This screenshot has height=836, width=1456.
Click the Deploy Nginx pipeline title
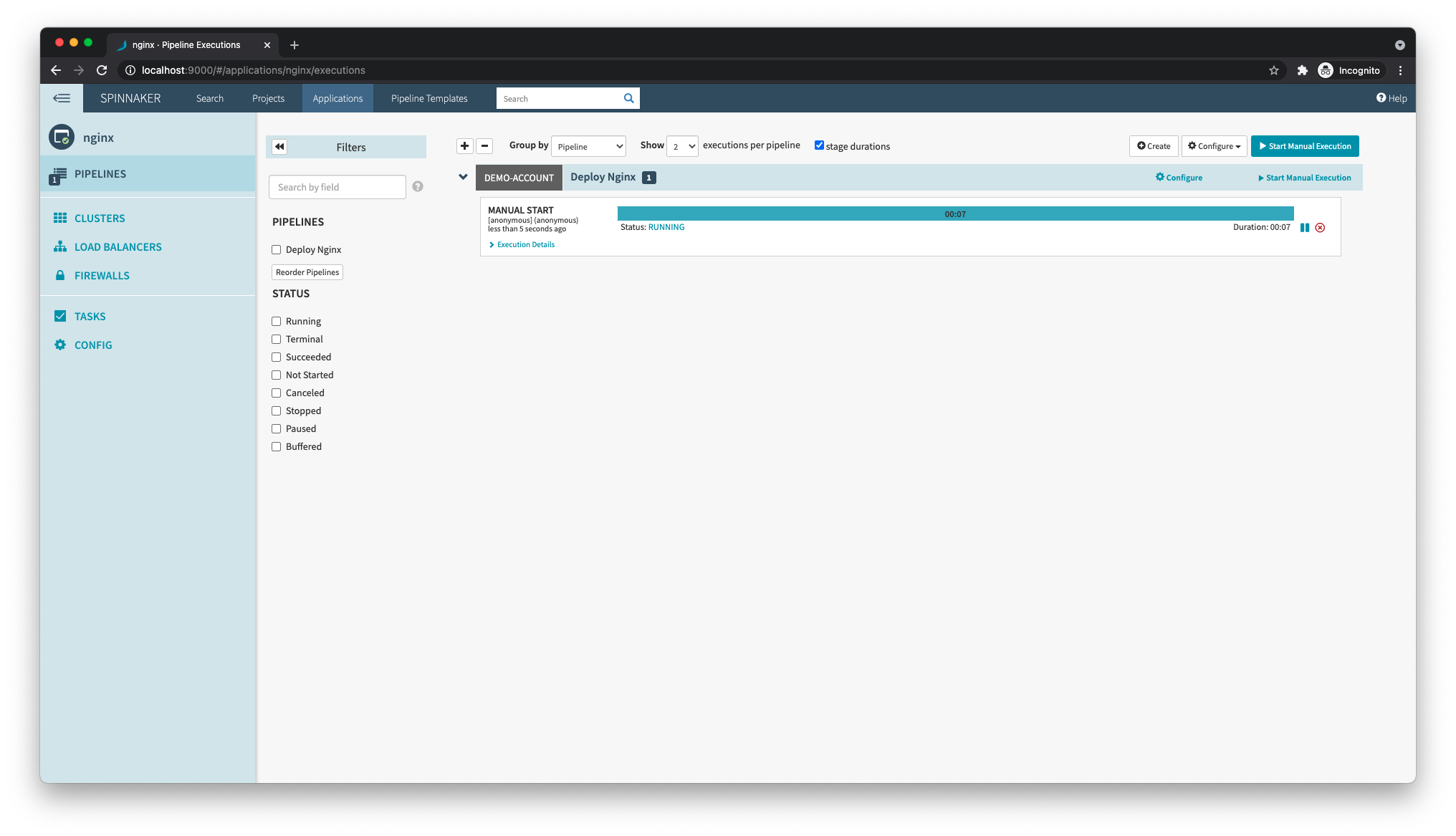point(603,177)
